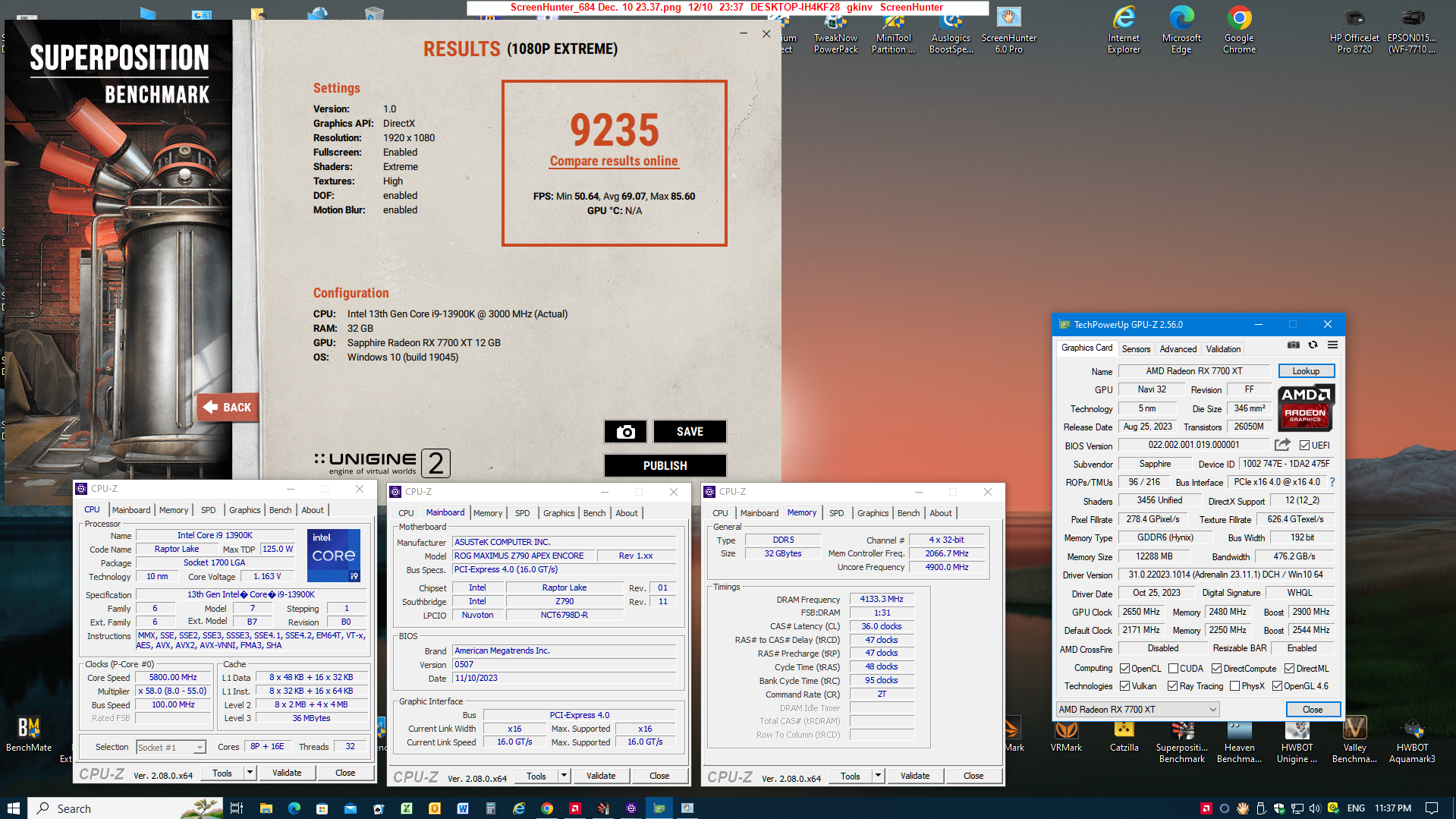
Task: Switch to the Sensors tab in GPU-Z
Action: [1136, 349]
